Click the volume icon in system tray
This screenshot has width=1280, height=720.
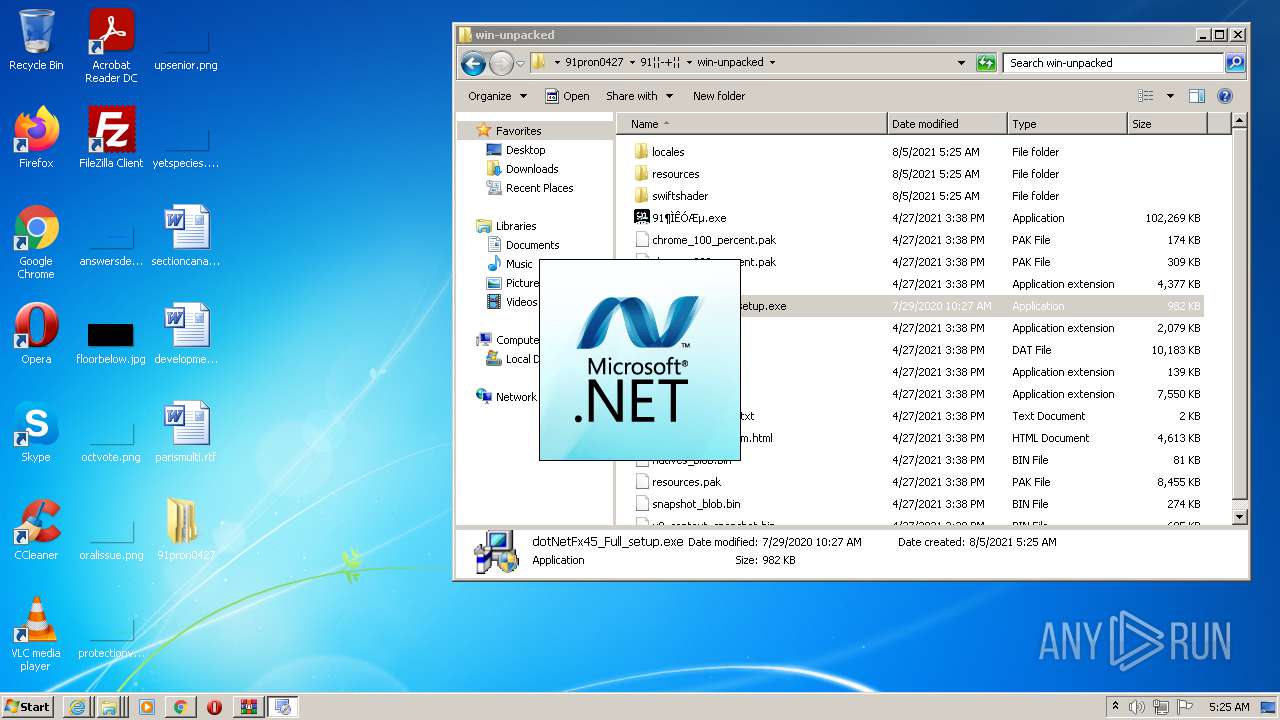click(1137, 707)
